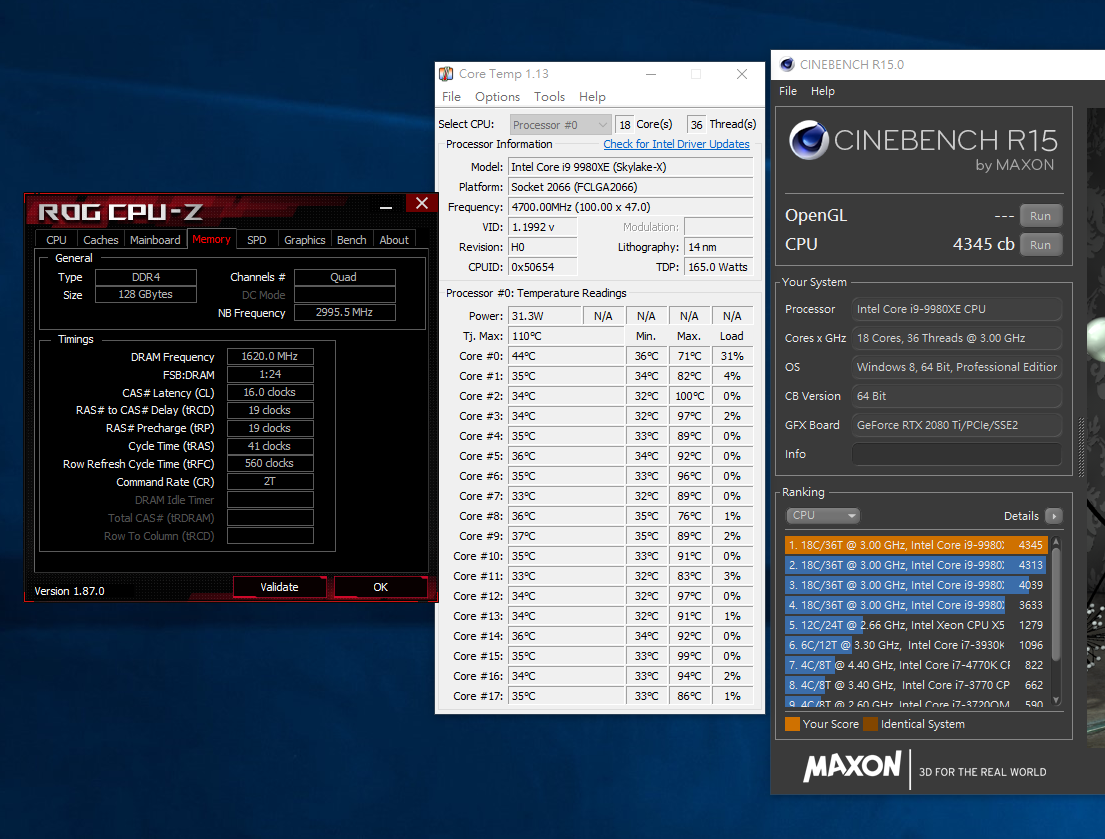
Task: Click the Core Temp Model field
Action: [631, 167]
